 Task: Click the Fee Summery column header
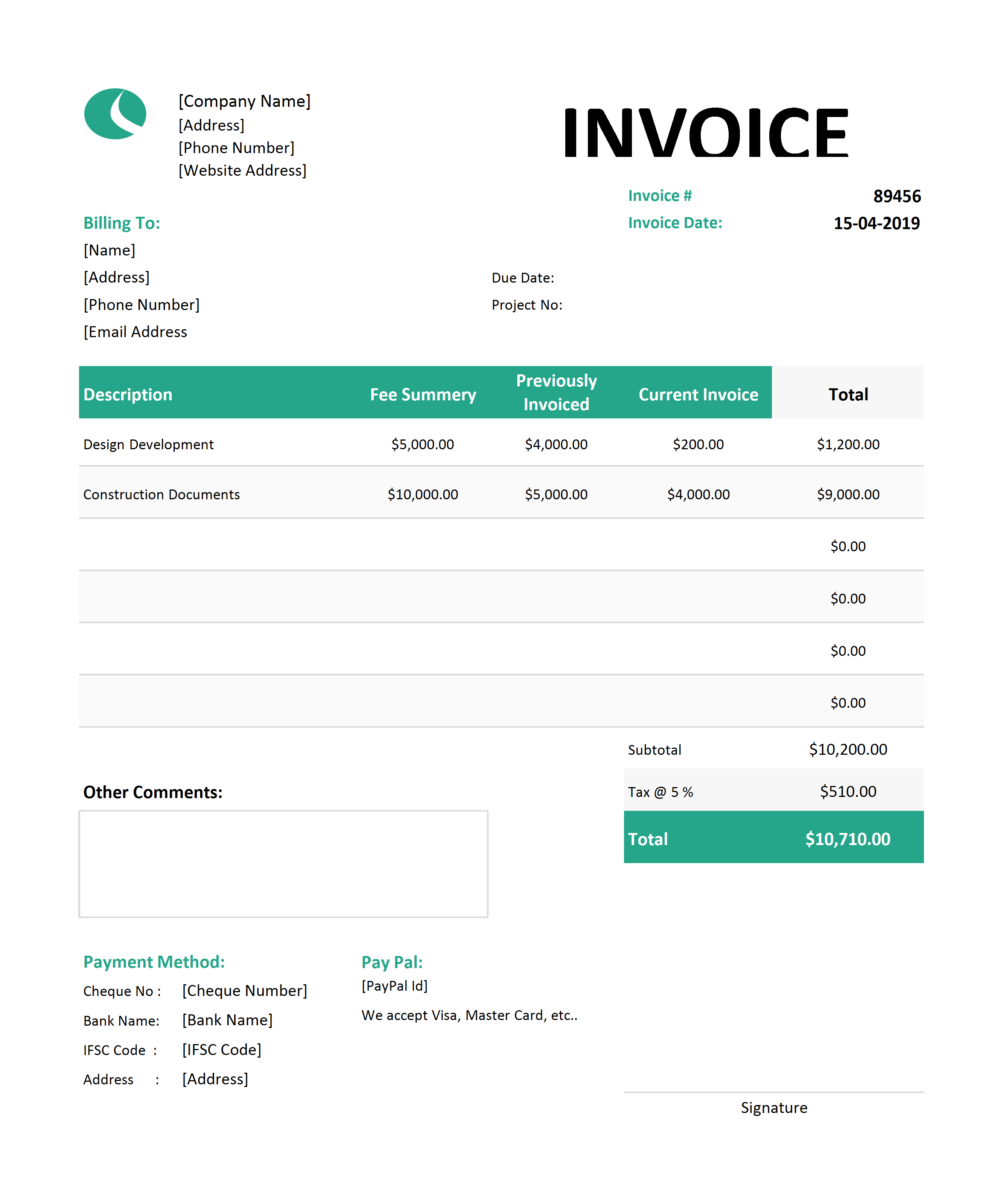point(423,394)
